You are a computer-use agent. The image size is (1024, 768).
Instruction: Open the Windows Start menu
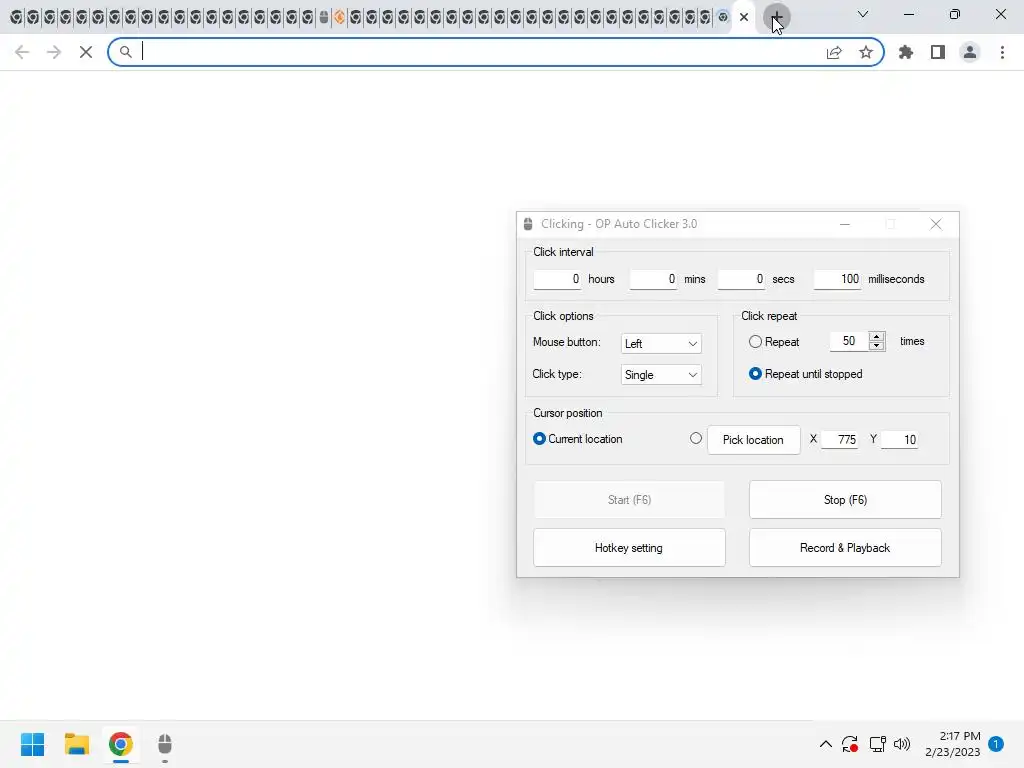[x=32, y=744]
